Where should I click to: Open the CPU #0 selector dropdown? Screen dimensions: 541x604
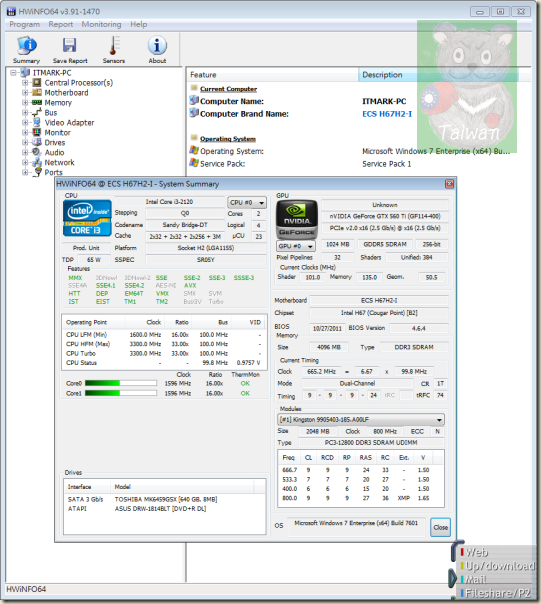click(247, 202)
